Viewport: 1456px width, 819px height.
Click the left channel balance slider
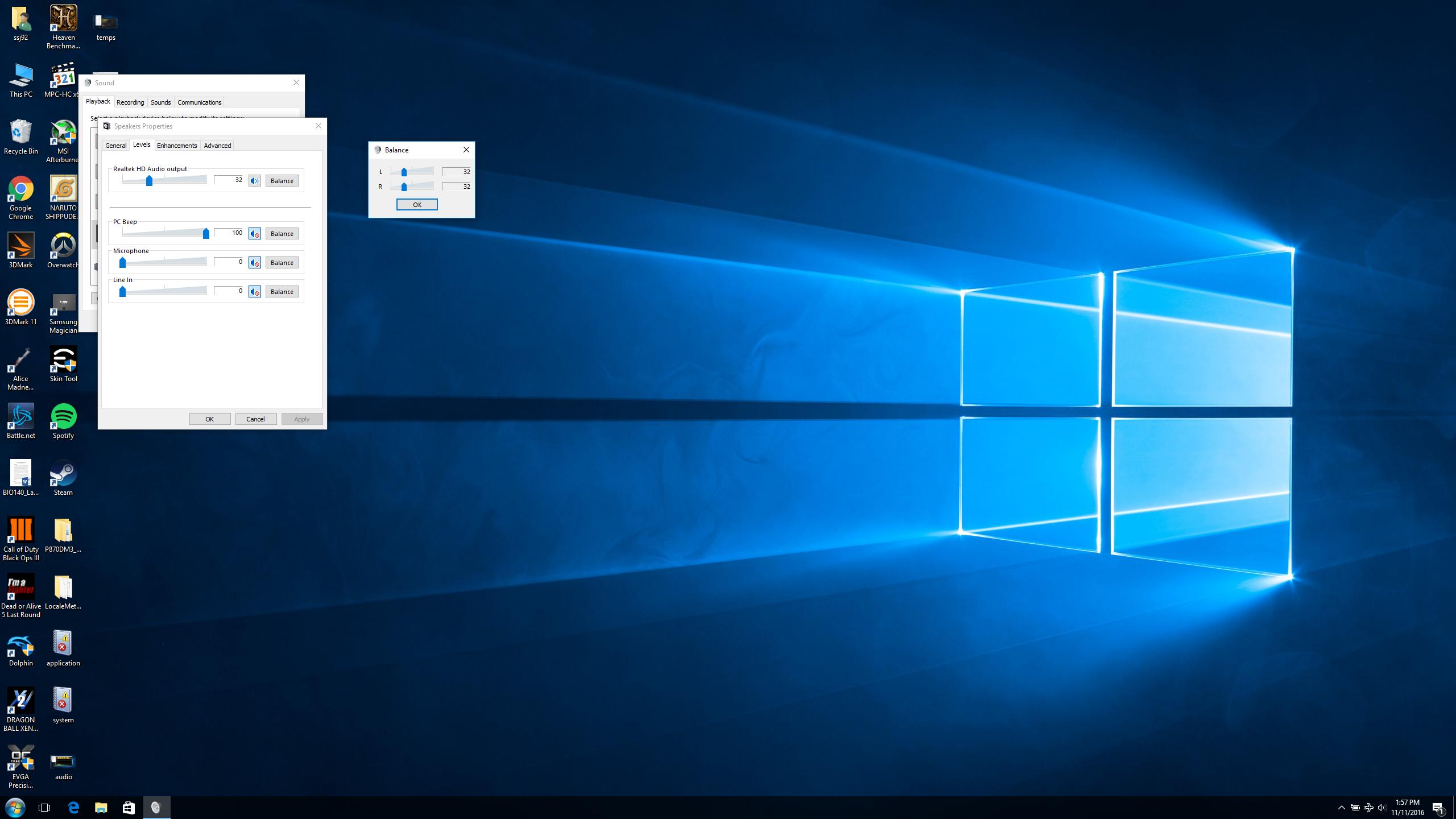(404, 172)
